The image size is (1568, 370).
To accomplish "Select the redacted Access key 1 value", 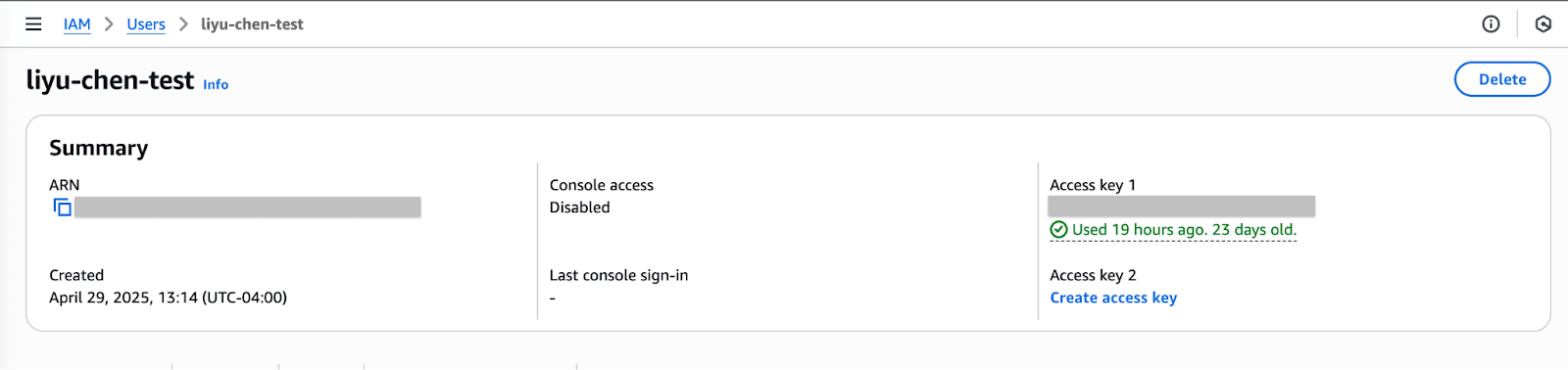I will (x=1182, y=207).
